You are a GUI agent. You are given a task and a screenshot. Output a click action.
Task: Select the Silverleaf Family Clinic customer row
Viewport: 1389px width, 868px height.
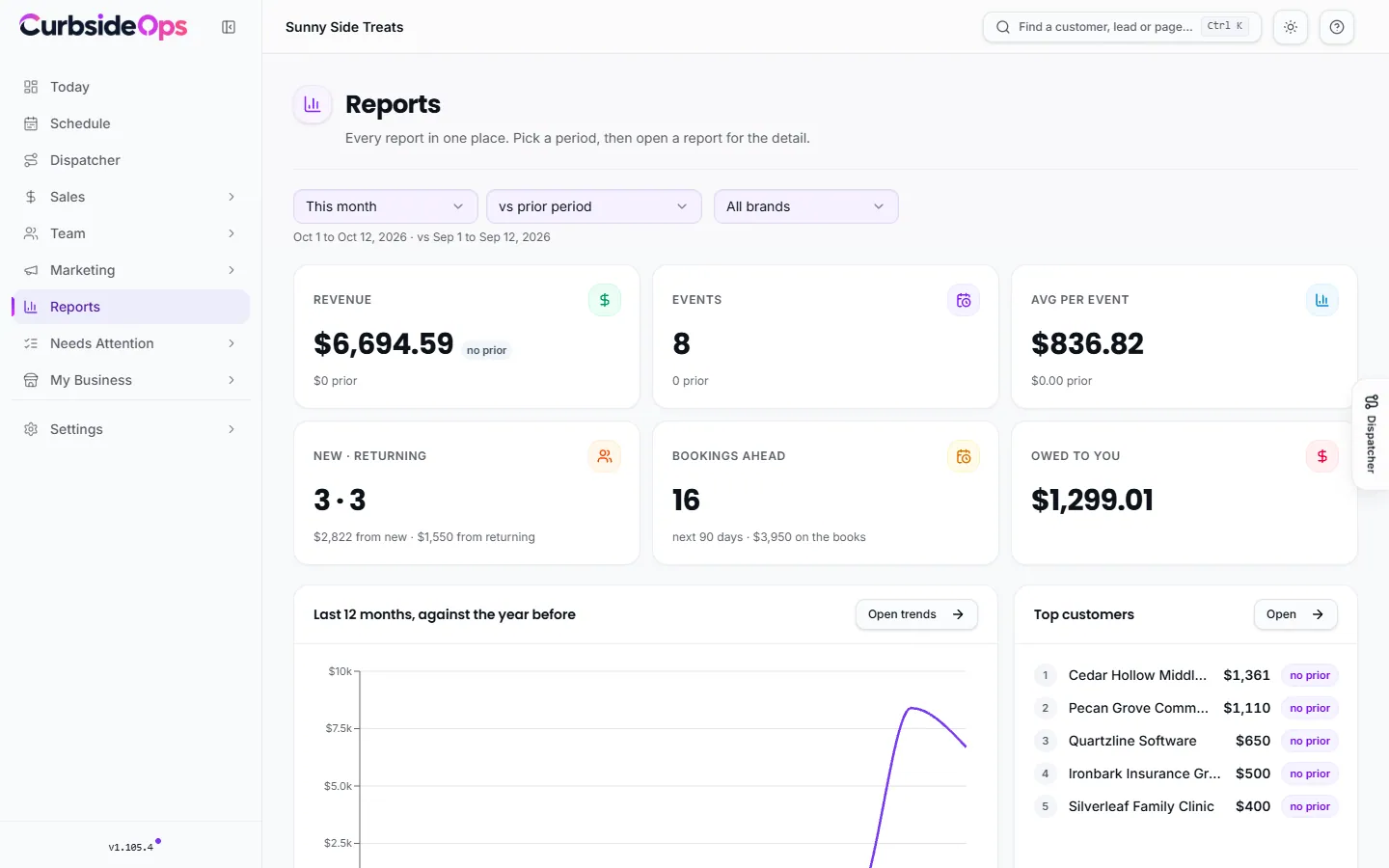(1185, 806)
